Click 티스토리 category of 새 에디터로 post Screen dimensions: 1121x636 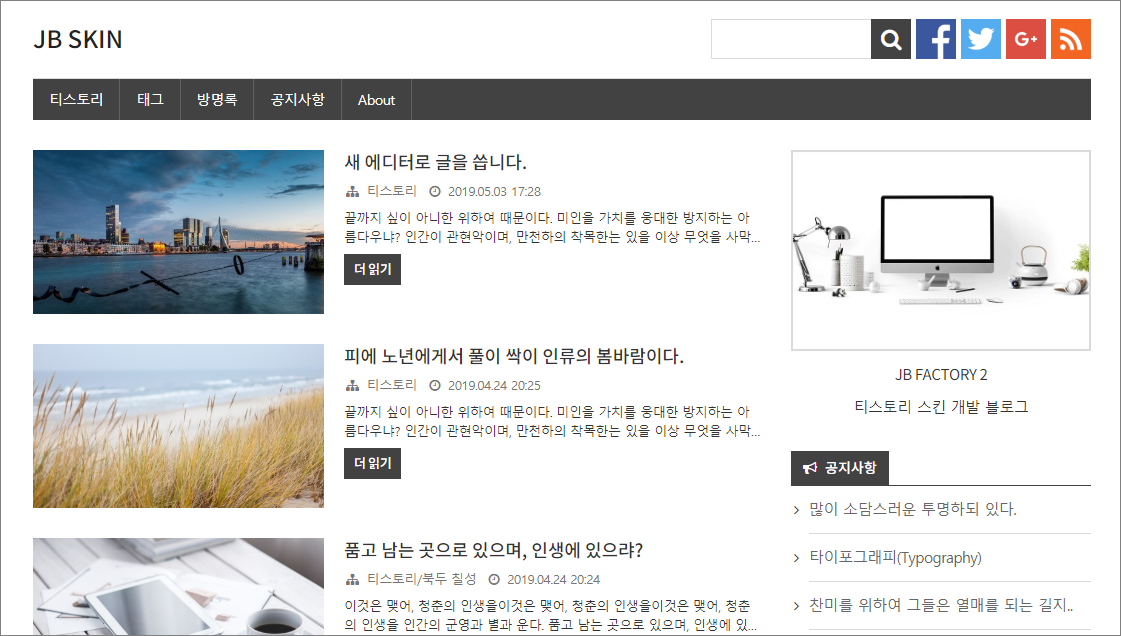(392, 191)
